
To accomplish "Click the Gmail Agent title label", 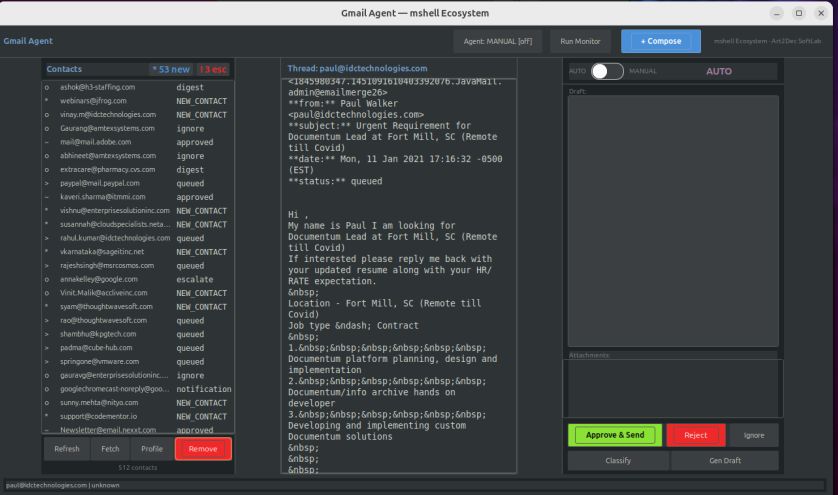I will (28, 41).
